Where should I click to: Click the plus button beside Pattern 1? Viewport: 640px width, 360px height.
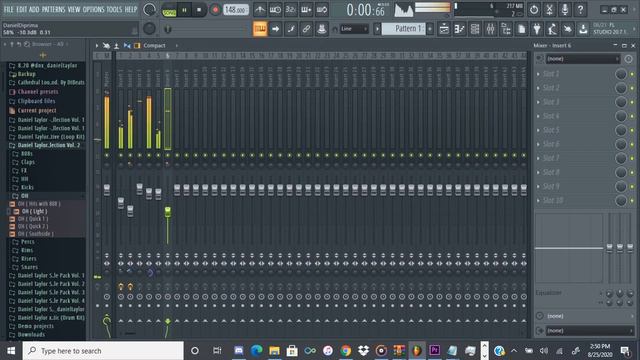click(430, 29)
